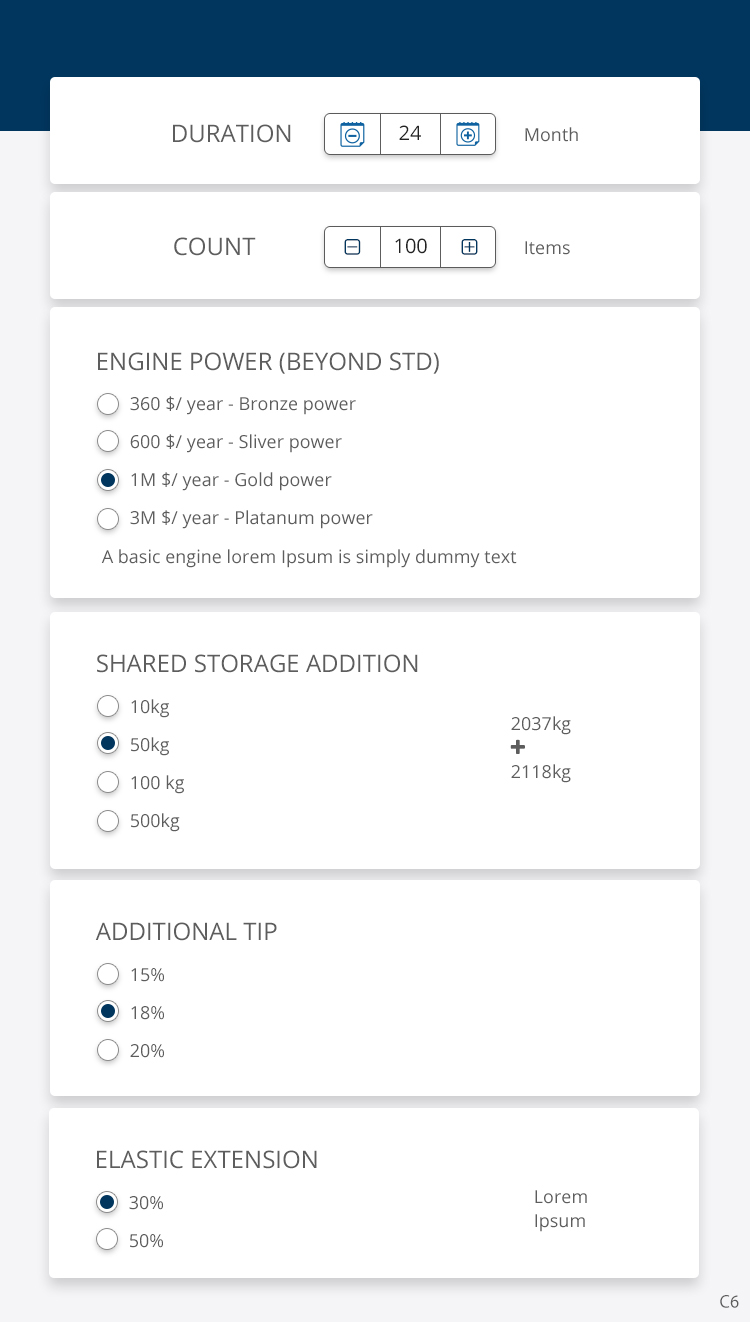Set elastic extension to 50%

(x=107, y=1241)
